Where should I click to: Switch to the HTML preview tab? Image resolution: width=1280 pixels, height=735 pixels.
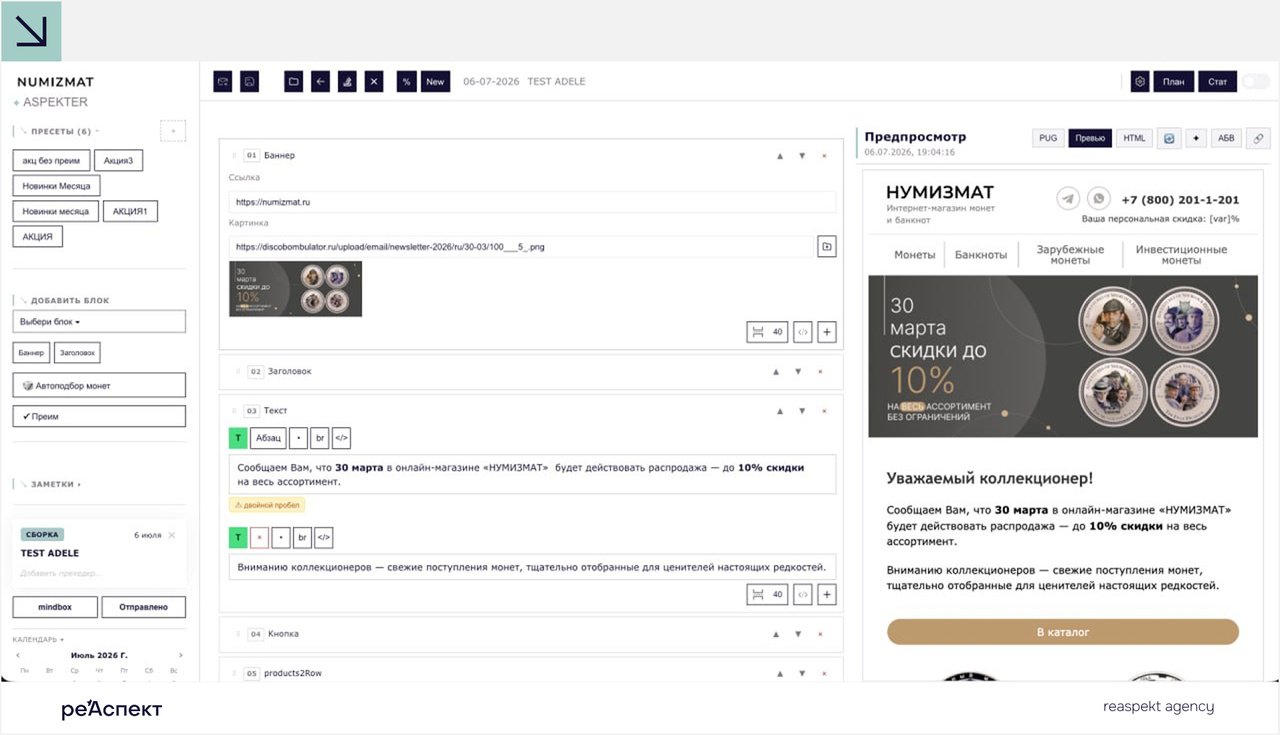point(1134,138)
